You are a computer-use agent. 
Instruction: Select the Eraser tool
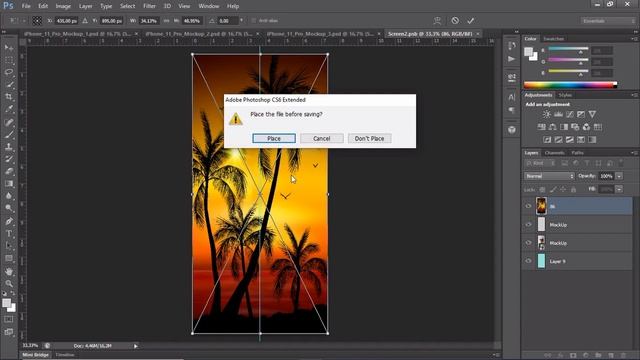click(x=9, y=171)
